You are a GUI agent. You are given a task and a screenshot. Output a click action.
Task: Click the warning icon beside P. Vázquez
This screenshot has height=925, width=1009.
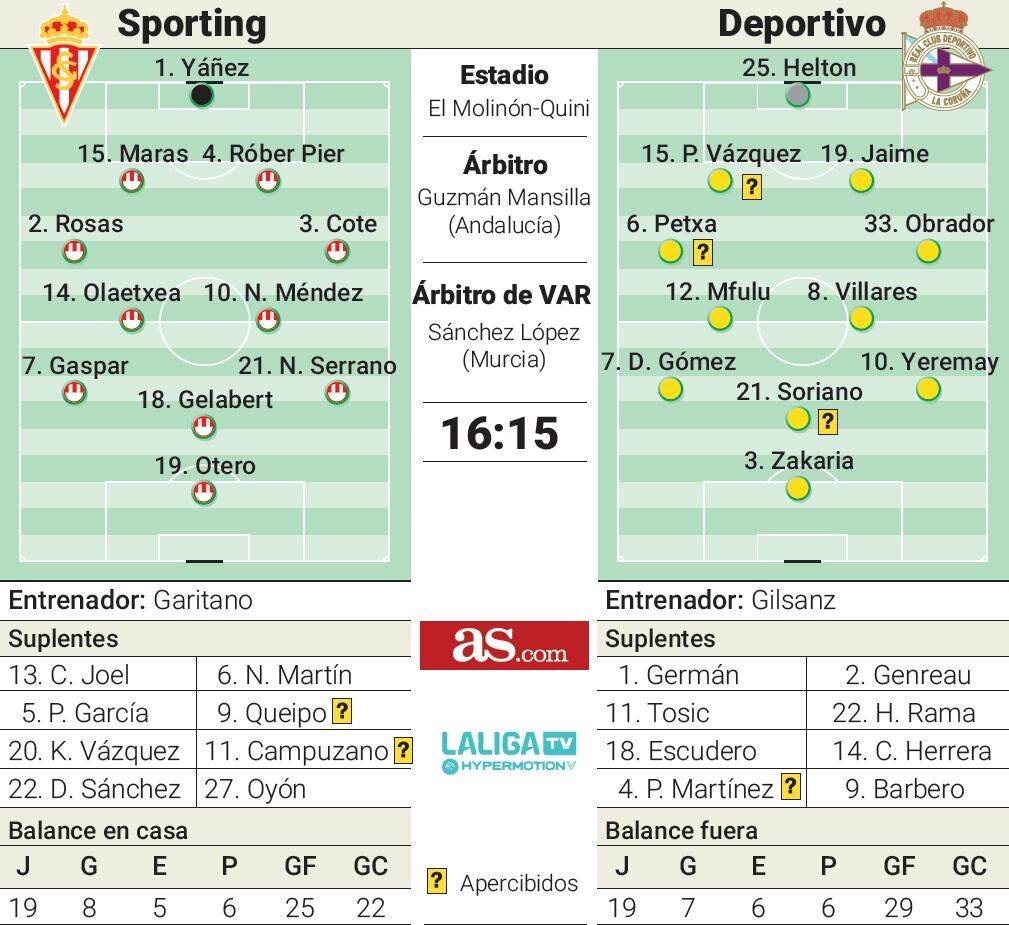click(752, 187)
